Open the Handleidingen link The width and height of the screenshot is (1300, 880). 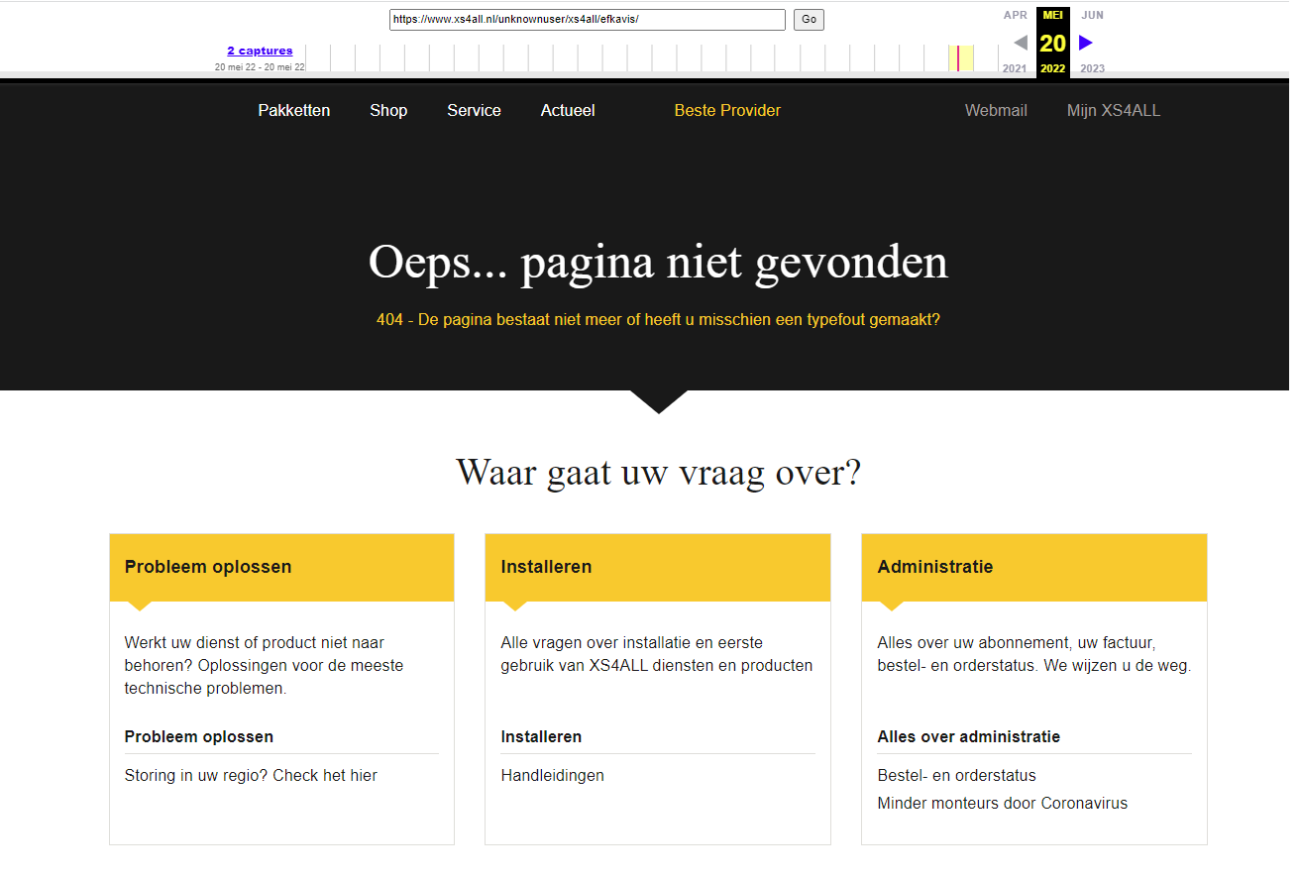pyautogui.click(x=552, y=776)
